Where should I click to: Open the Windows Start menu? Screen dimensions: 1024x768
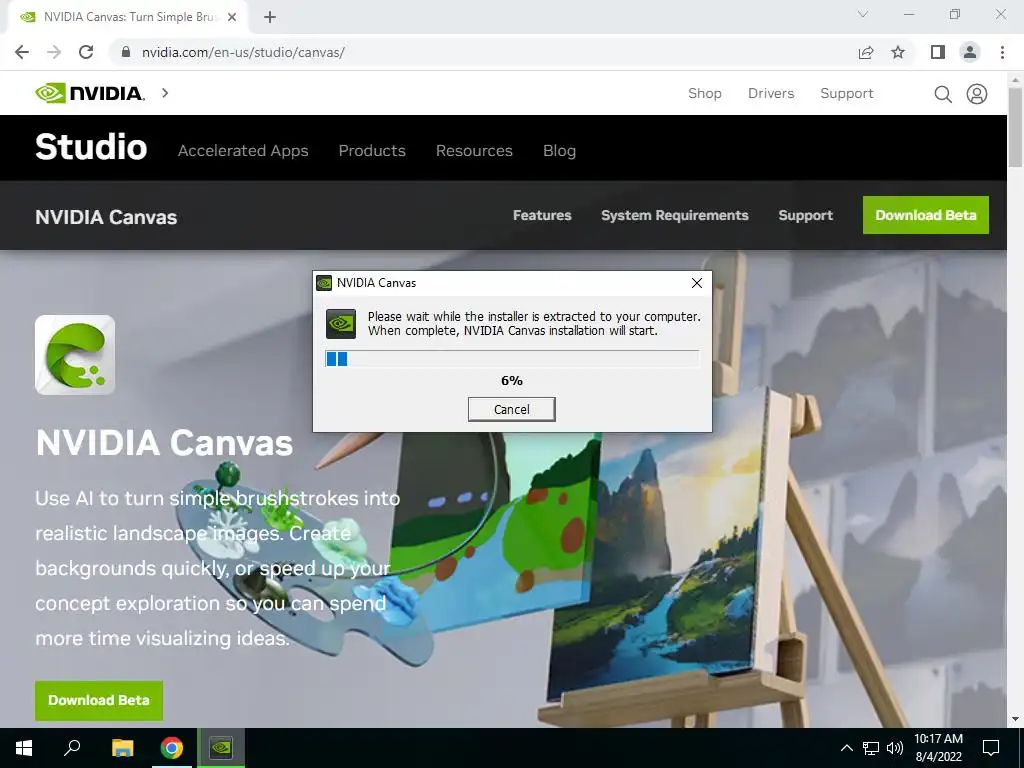coord(24,748)
